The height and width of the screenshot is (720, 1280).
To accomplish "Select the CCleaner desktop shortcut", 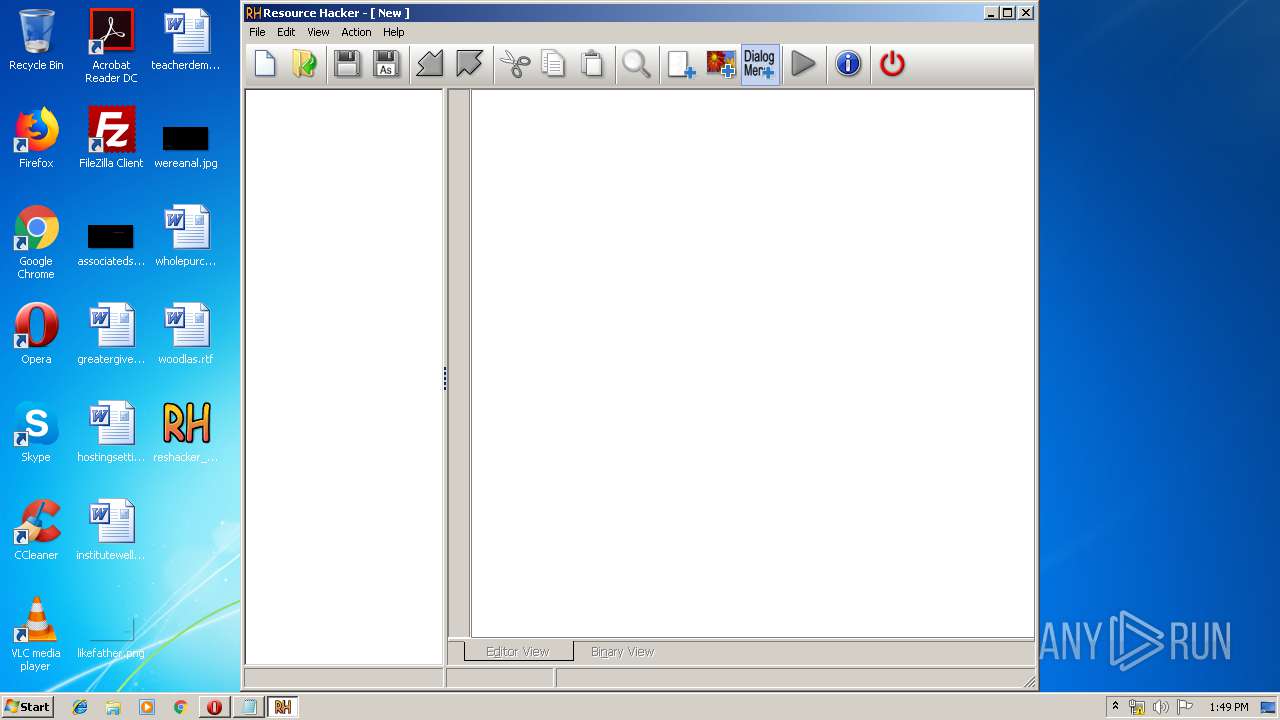I will coord(36,531).
